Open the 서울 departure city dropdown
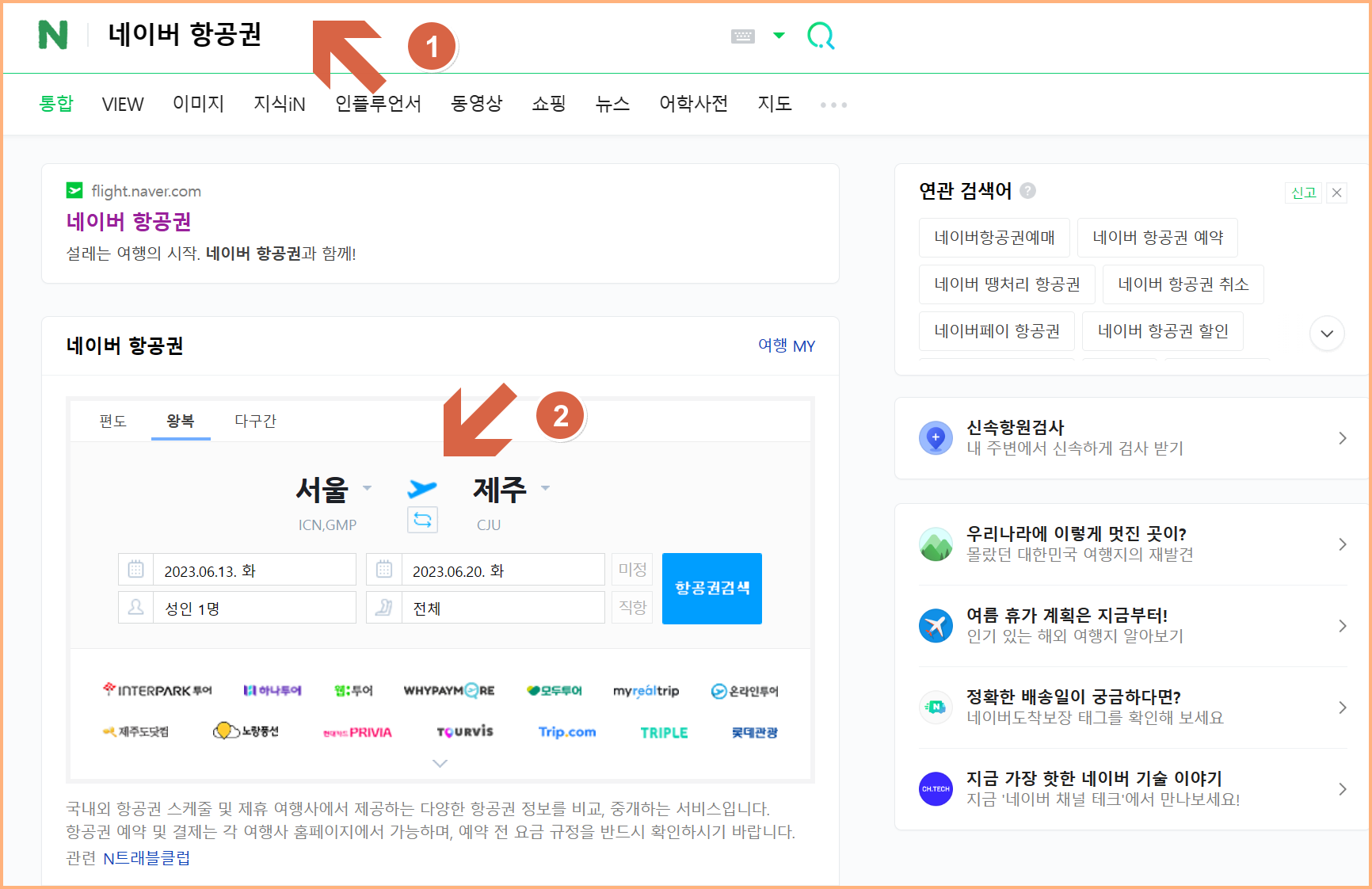Image resolution: width=1372 pixels, height=889 pixels. click(333, 490)
